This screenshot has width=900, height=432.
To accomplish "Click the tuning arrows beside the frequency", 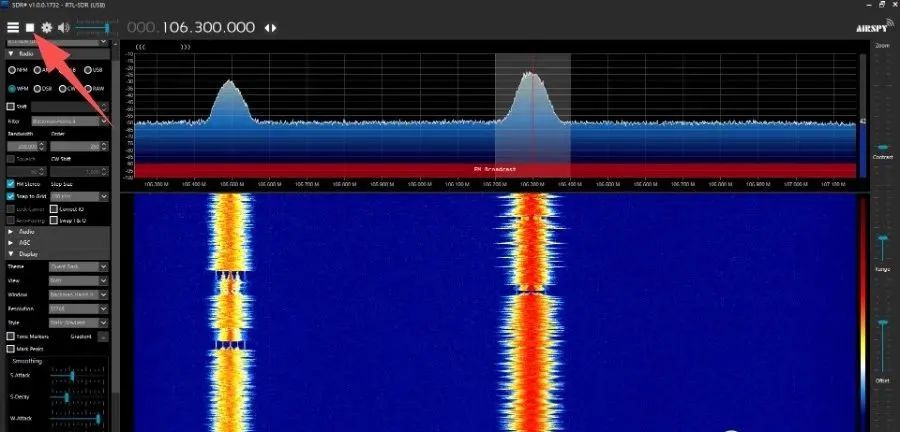I will point(270,28).
